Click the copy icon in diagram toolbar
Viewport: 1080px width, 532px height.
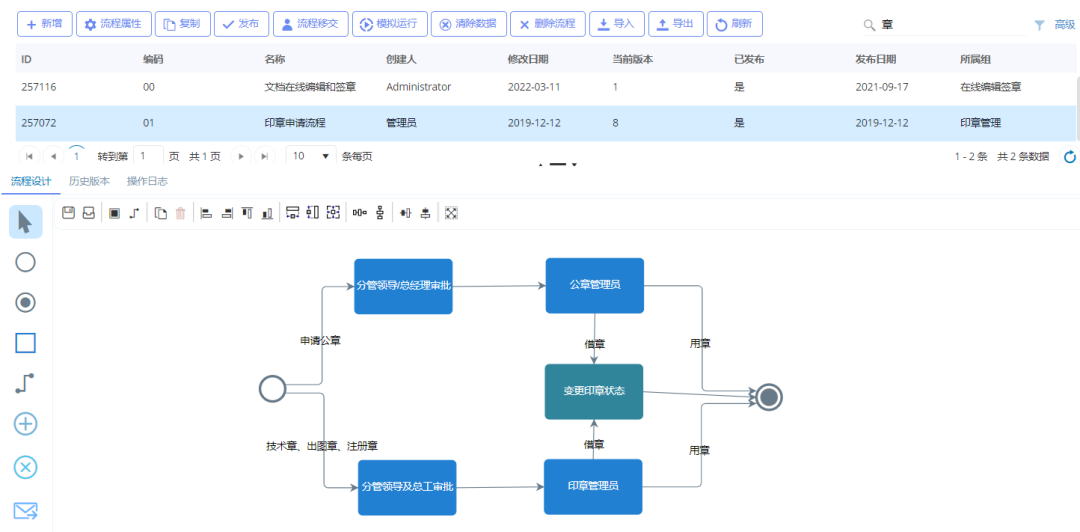[160, 213]
